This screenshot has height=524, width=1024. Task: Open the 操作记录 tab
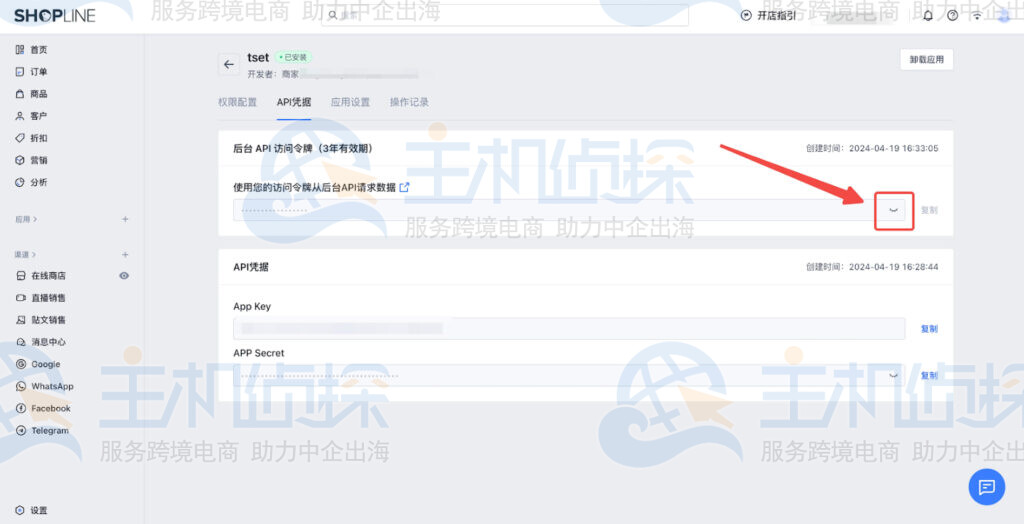click(409, 103)
